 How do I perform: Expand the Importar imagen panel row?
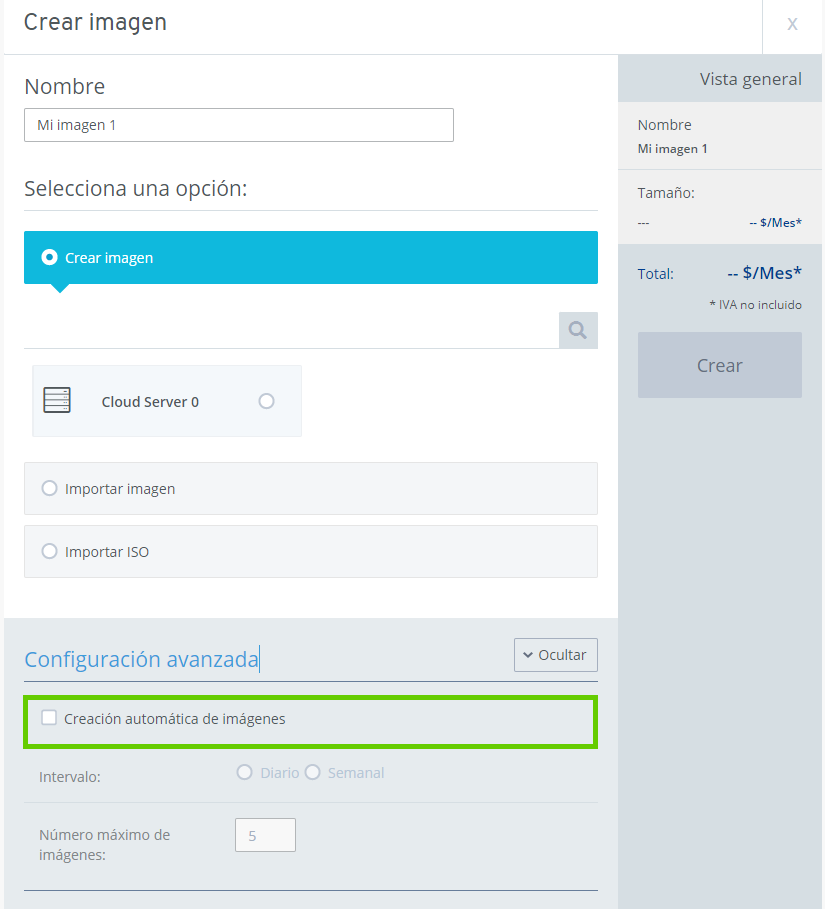click(311, 489)
